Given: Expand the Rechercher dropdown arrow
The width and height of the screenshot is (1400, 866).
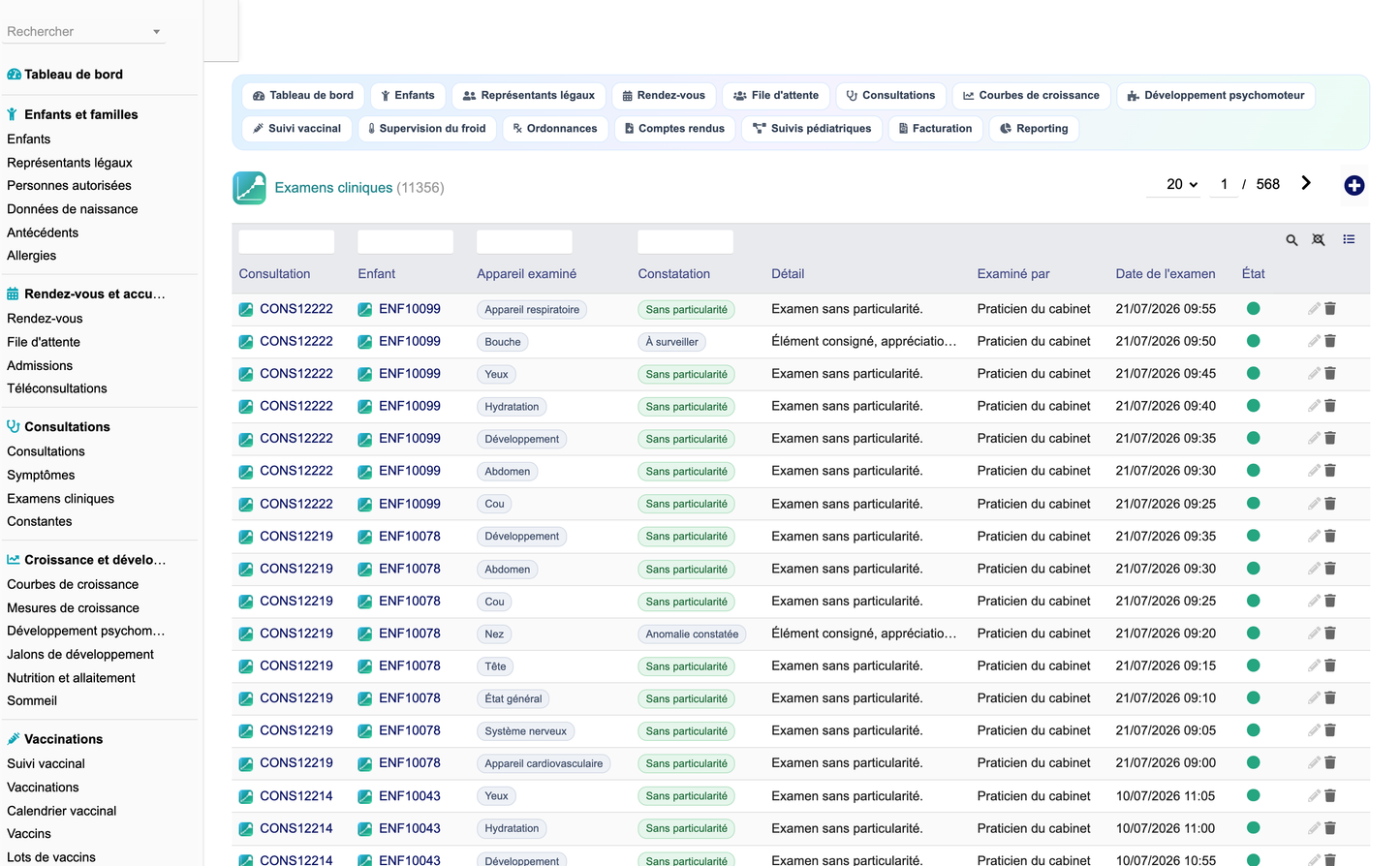Looking at the screenshot, I should coord(156,32).
